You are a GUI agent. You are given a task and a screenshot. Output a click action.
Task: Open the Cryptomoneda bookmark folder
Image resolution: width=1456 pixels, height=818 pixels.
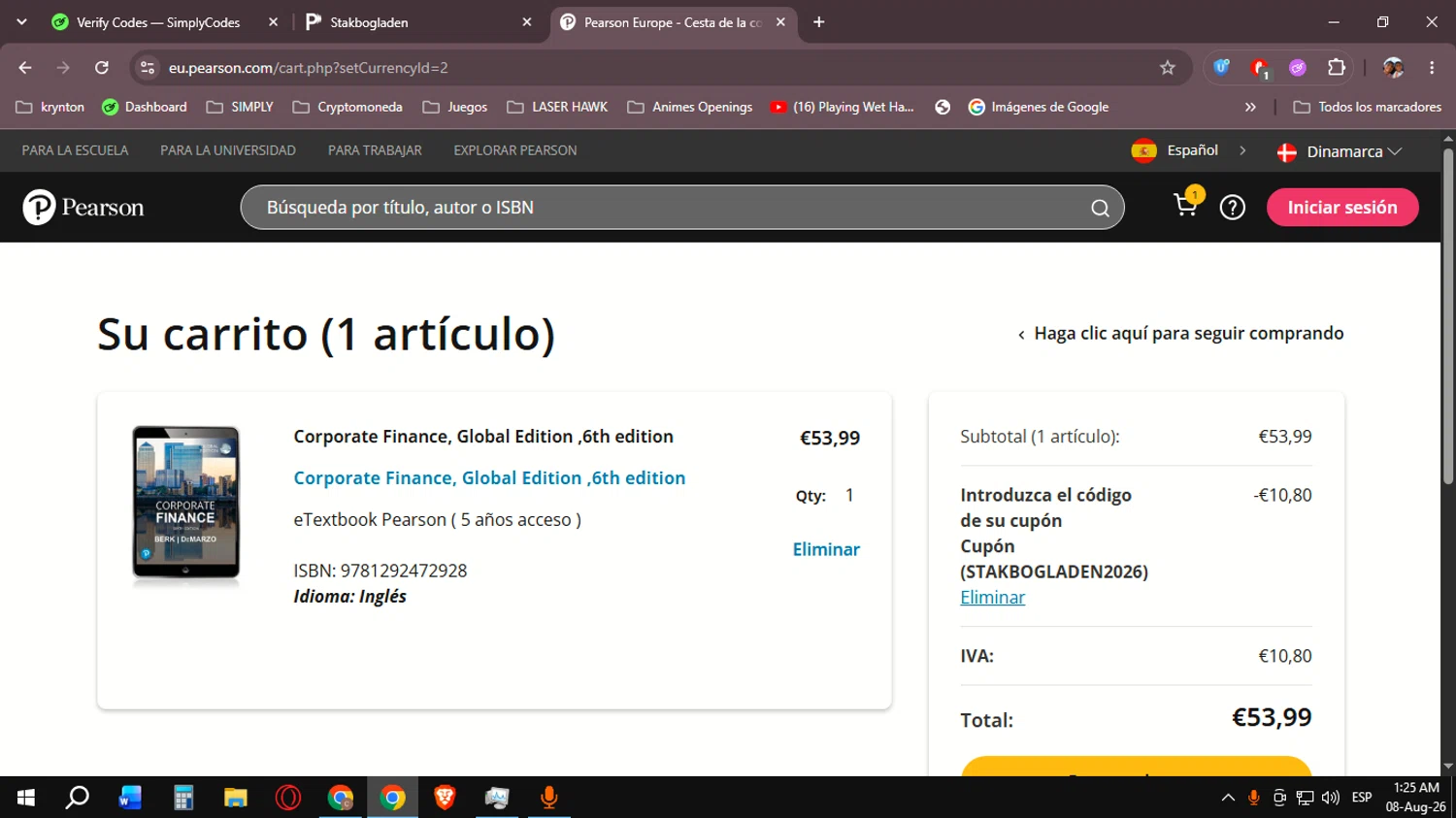click(x=347, y=107)
